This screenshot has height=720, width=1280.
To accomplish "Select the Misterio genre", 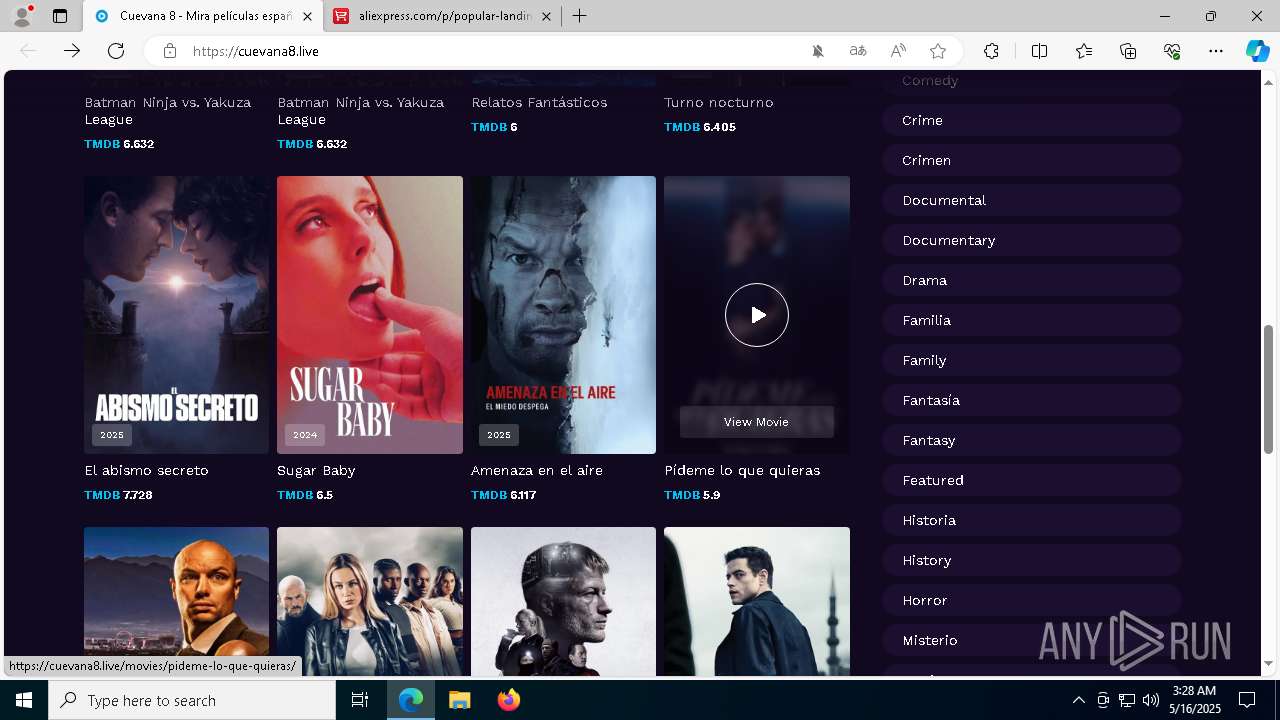I will point(1031,640).
